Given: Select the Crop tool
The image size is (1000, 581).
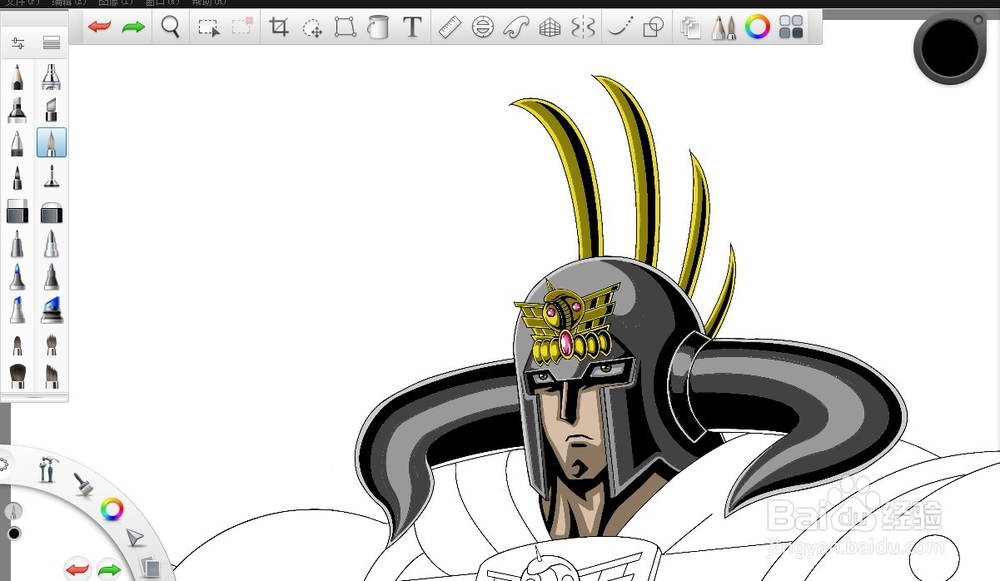Looking at the screenshot, I should [279, 27].
